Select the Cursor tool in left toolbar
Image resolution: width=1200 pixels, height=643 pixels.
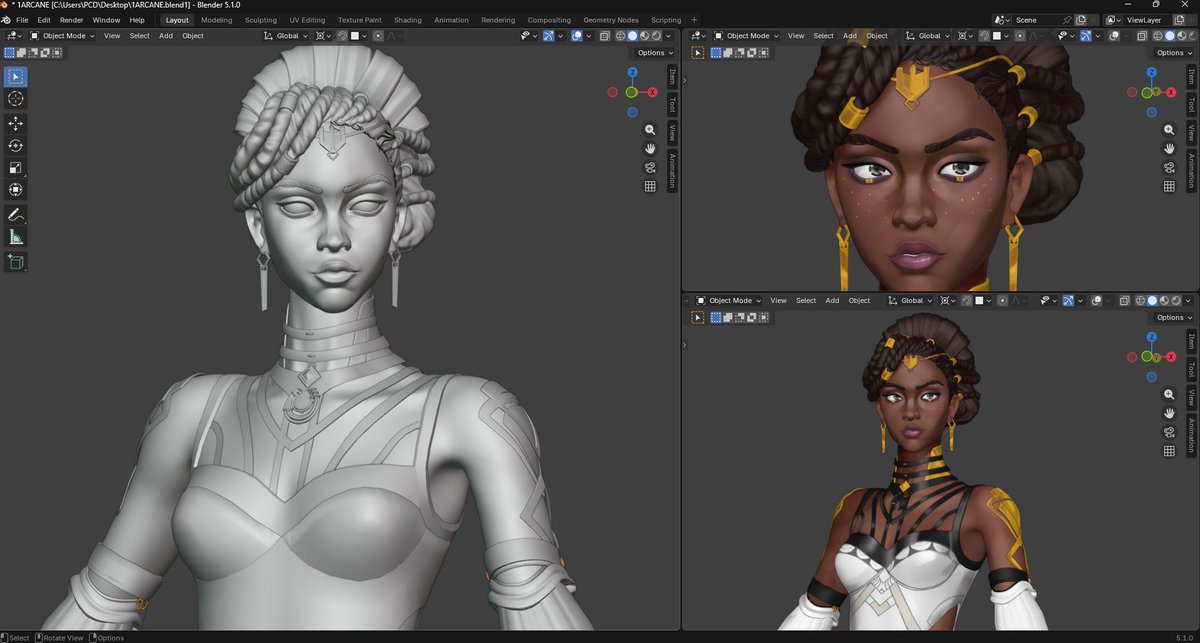click(x=15, y=99)
